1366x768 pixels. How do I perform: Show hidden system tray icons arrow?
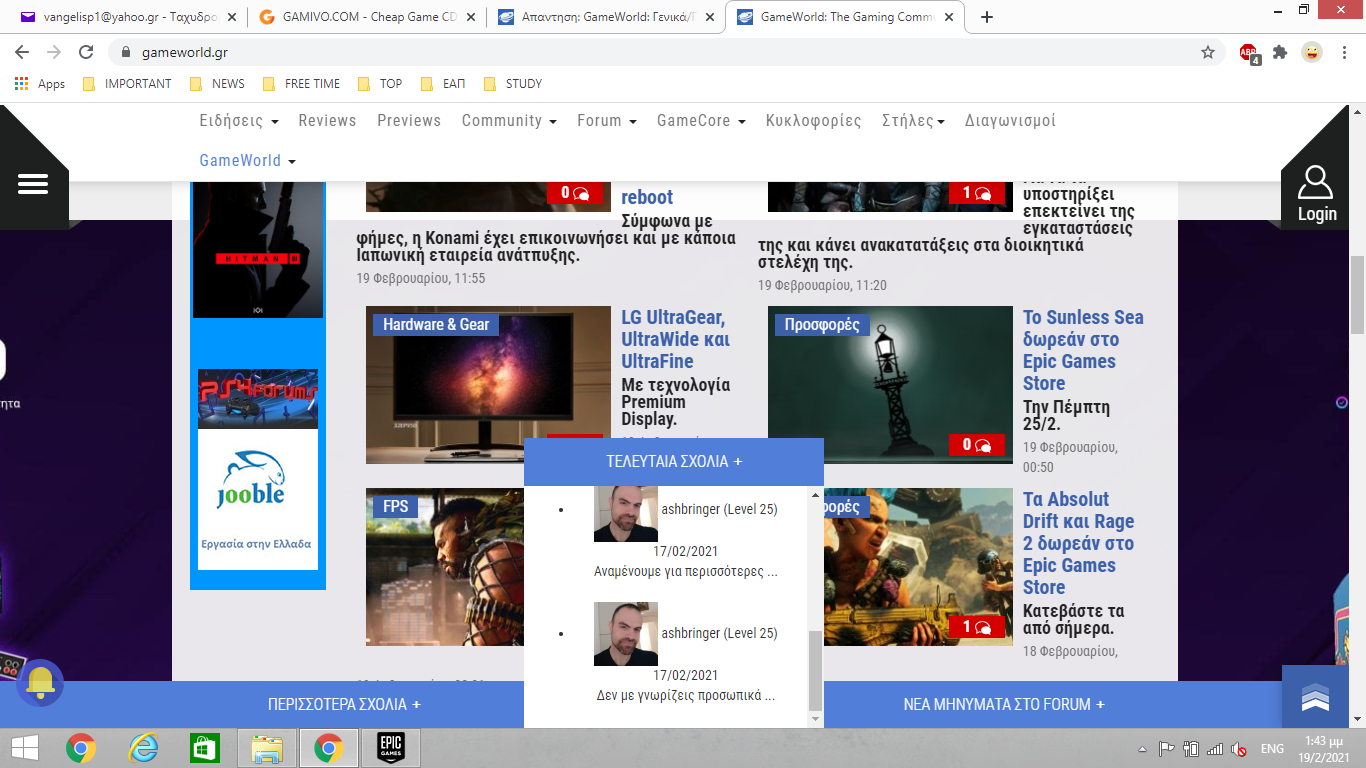coord(1143,749)
